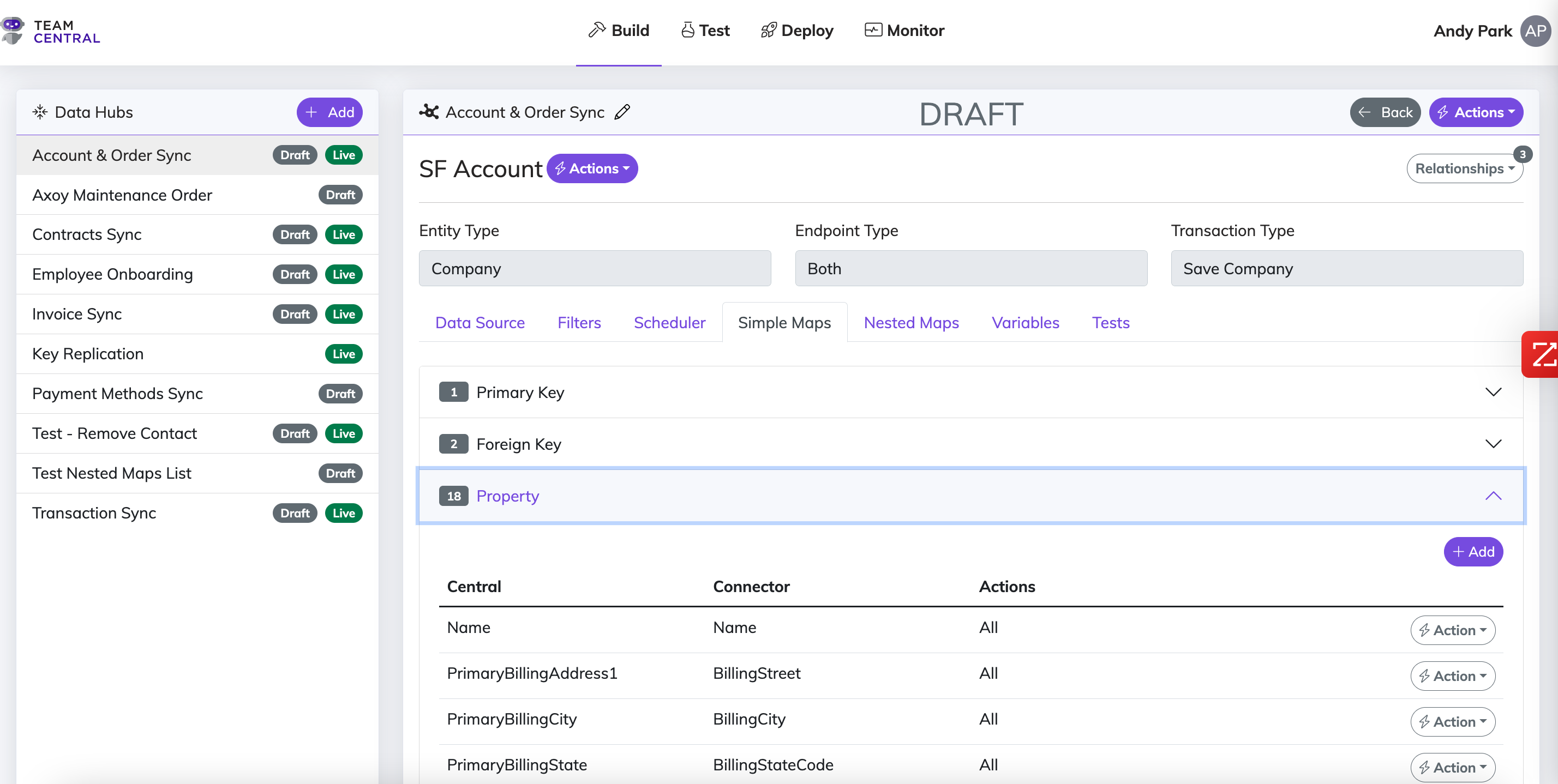Viewport: 1558px width, 784px height.
Task: Click the Data Hubs snowflake icon
Action: 40,112
